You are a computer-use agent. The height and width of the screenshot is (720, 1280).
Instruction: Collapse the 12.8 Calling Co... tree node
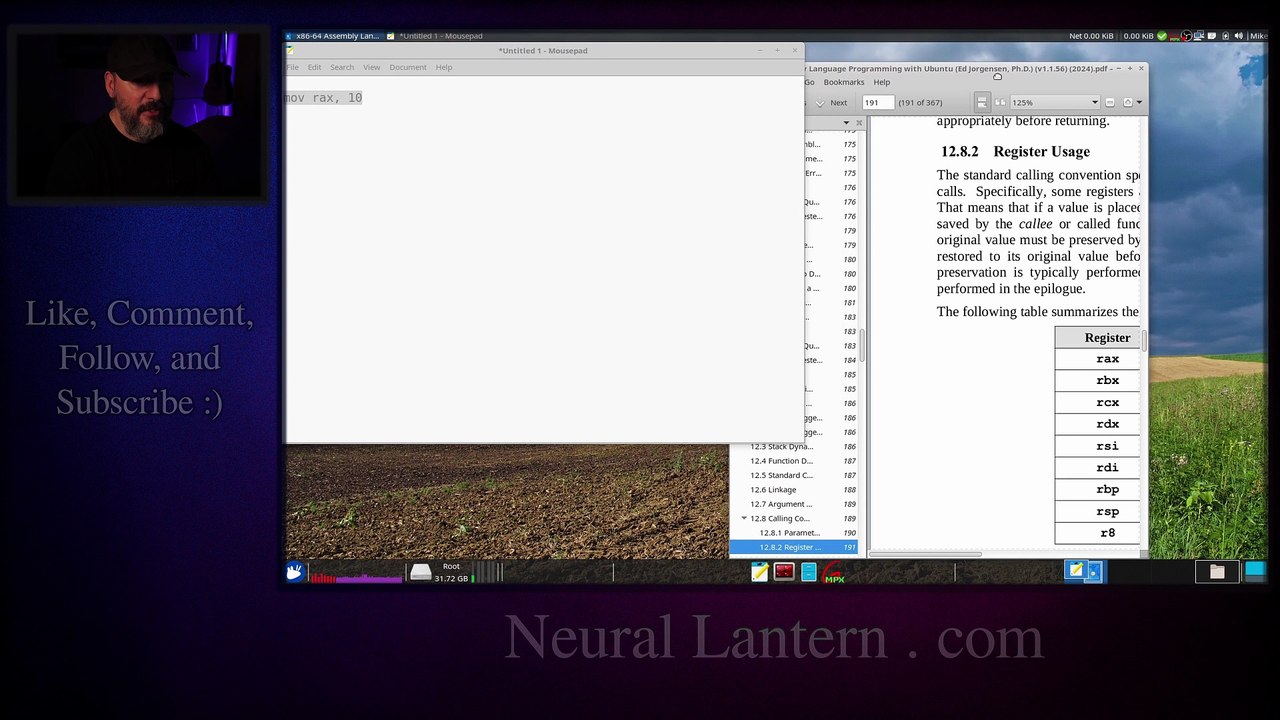744,518
